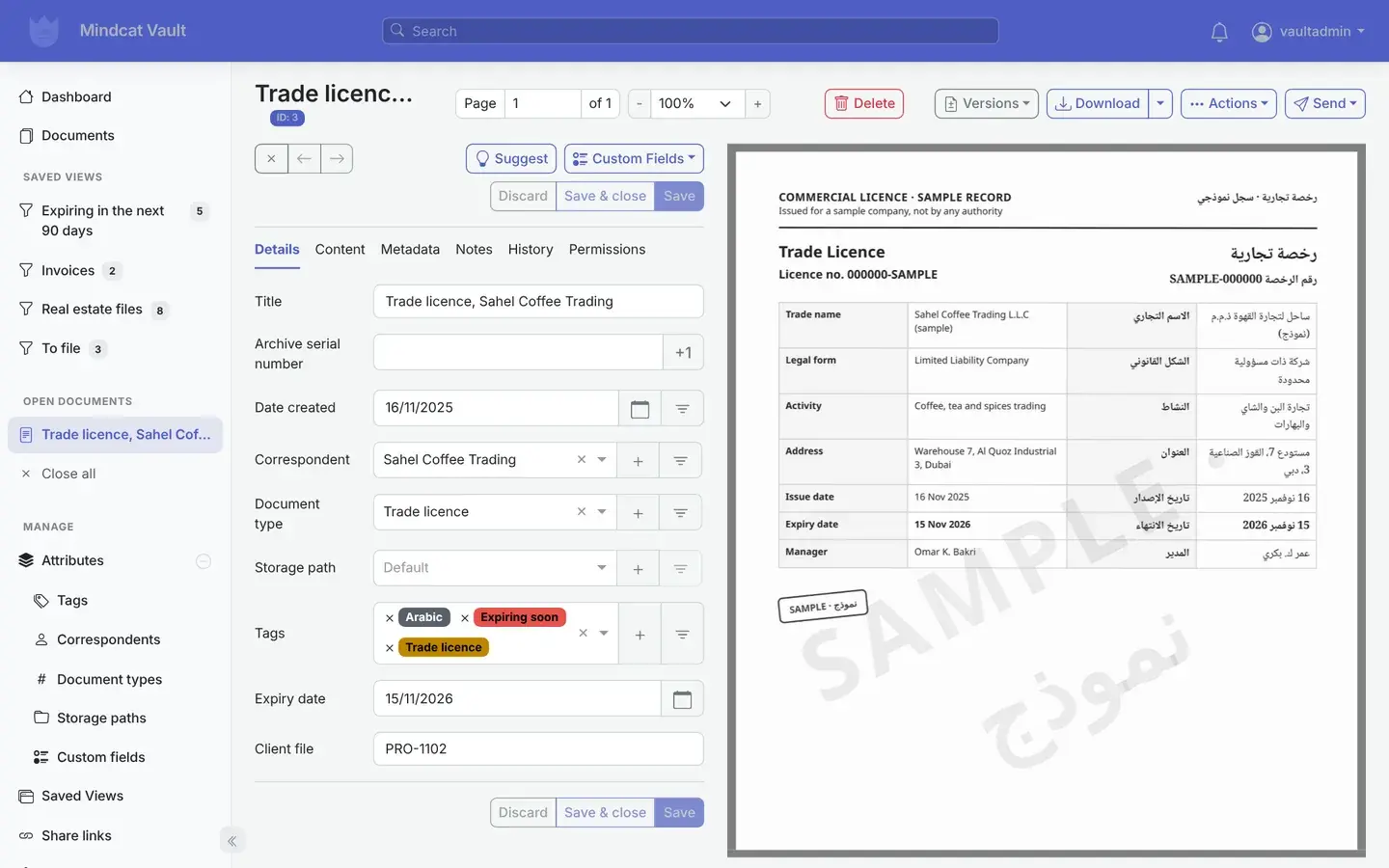Screen dimensions: 1389x868
Task: Remove the Arabic tag
Action: 390,618
